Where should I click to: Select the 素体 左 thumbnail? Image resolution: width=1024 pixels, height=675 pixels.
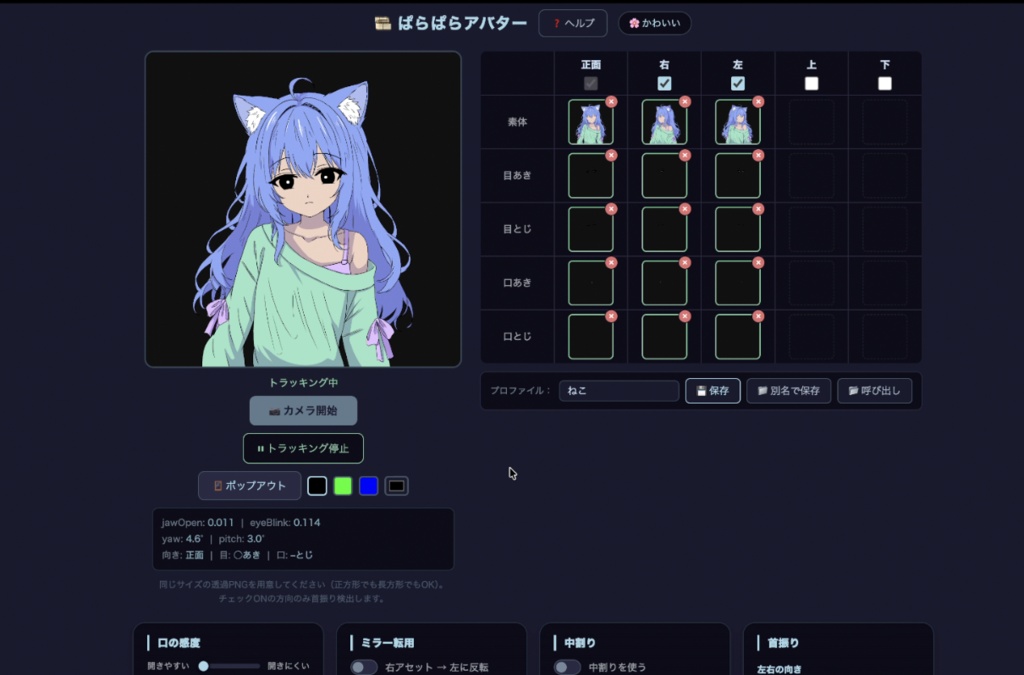tap(738, 122)
